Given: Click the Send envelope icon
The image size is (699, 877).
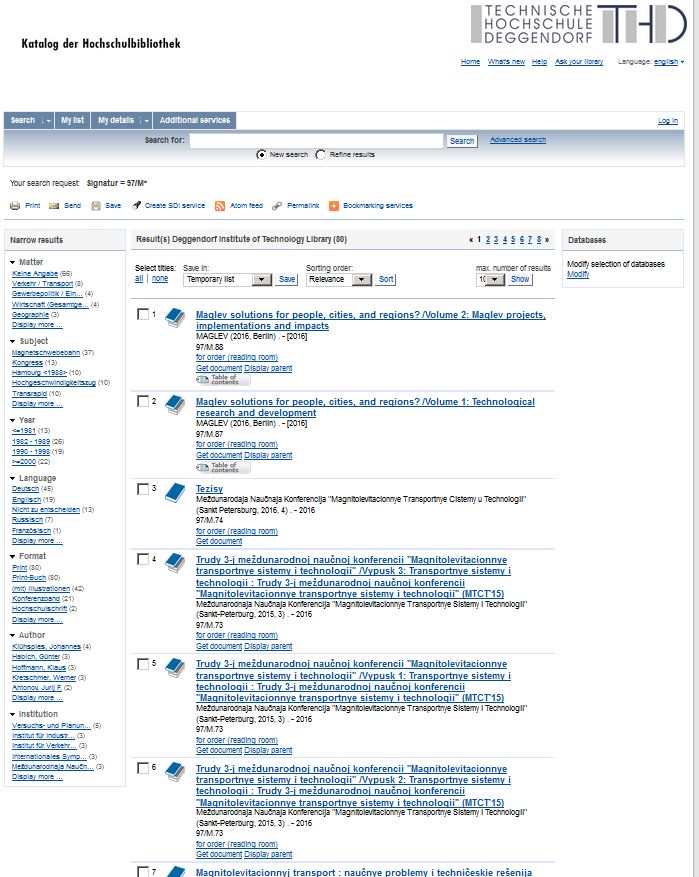Looking at the screenshot, I should pos(54,206).
